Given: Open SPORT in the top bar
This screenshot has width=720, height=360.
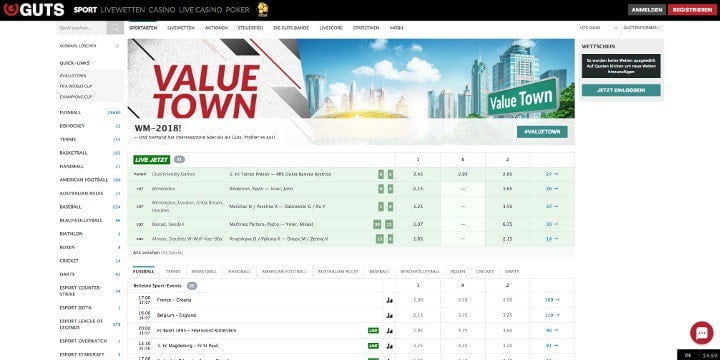Looking at the screenshot, I should click(x=85, y=10).
